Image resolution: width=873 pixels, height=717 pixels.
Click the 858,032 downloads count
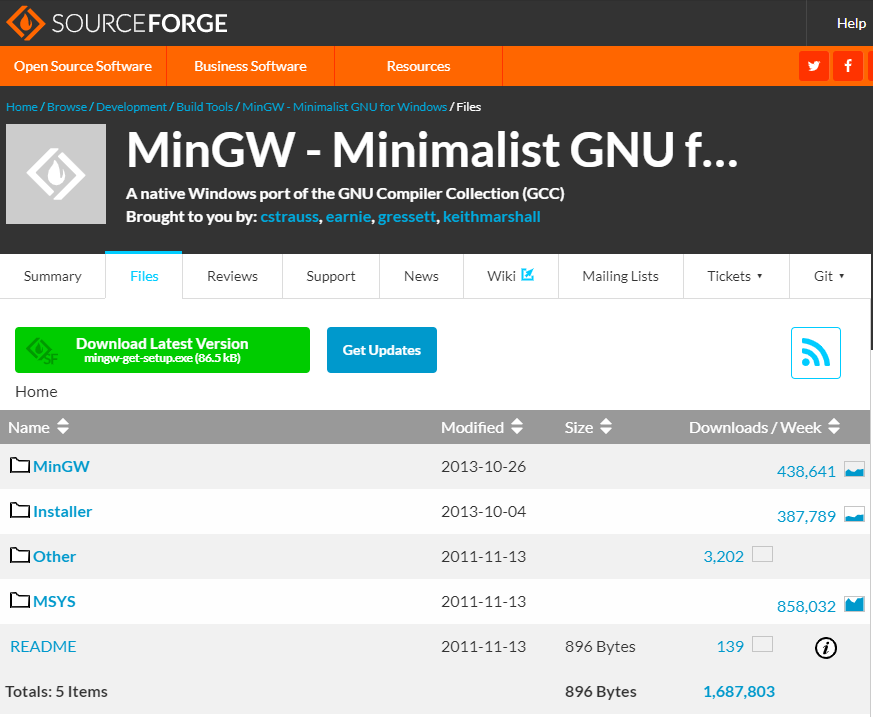(806, 606)
